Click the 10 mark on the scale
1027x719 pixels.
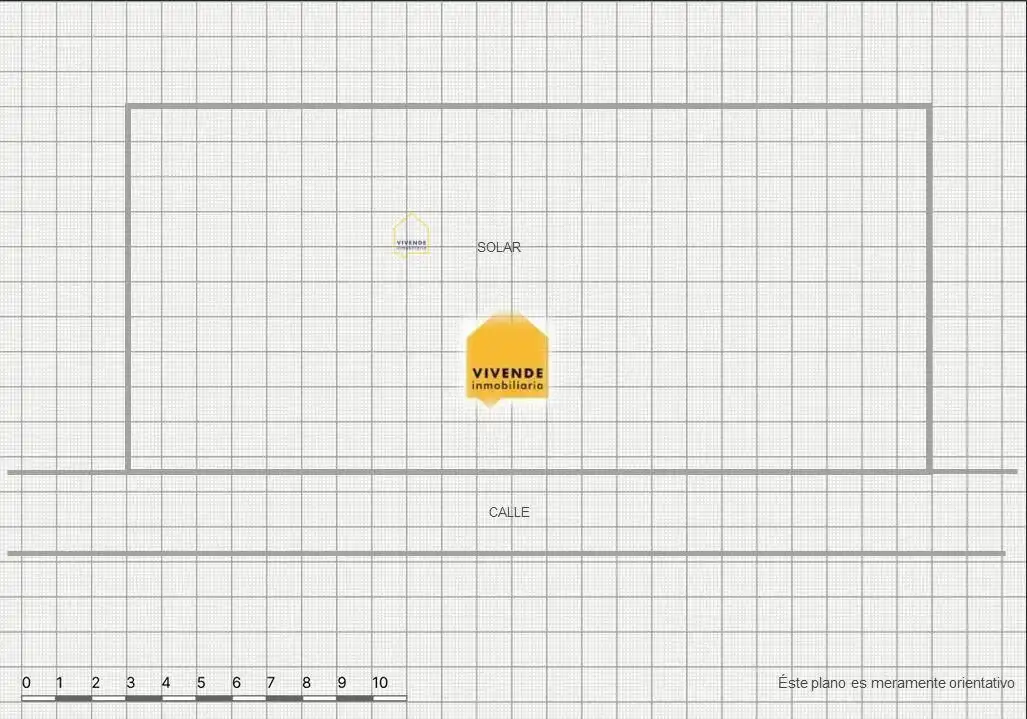(380, 683)
